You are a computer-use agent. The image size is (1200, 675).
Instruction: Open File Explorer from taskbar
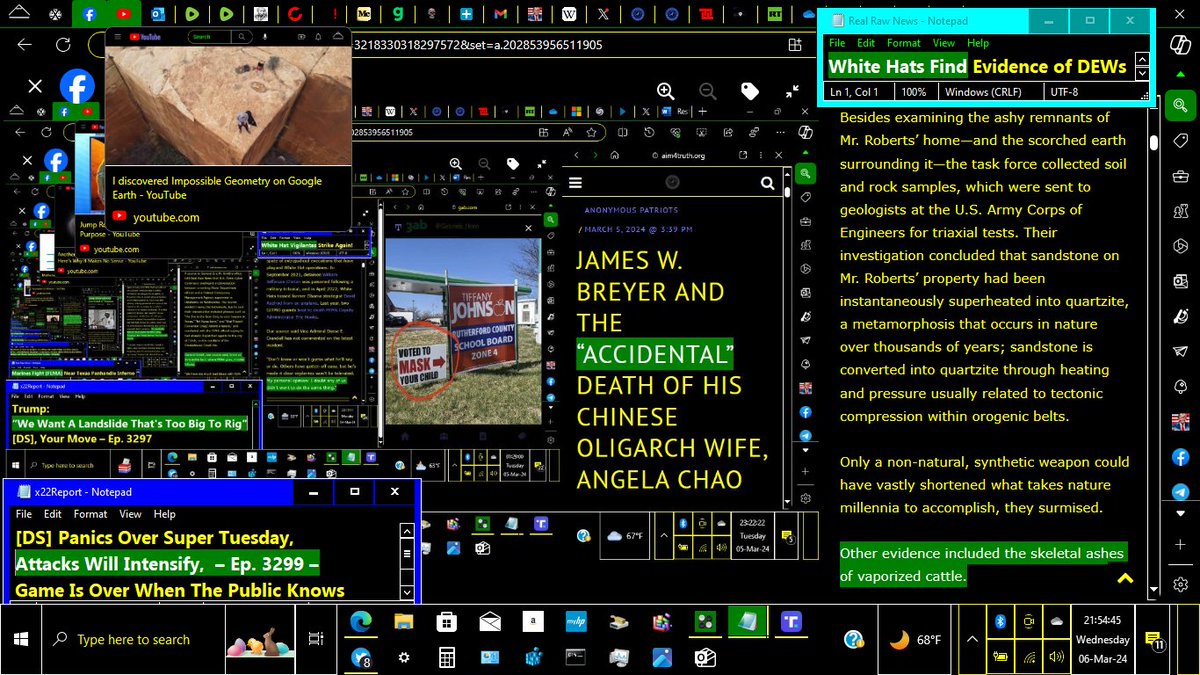[x=403, y=622]
